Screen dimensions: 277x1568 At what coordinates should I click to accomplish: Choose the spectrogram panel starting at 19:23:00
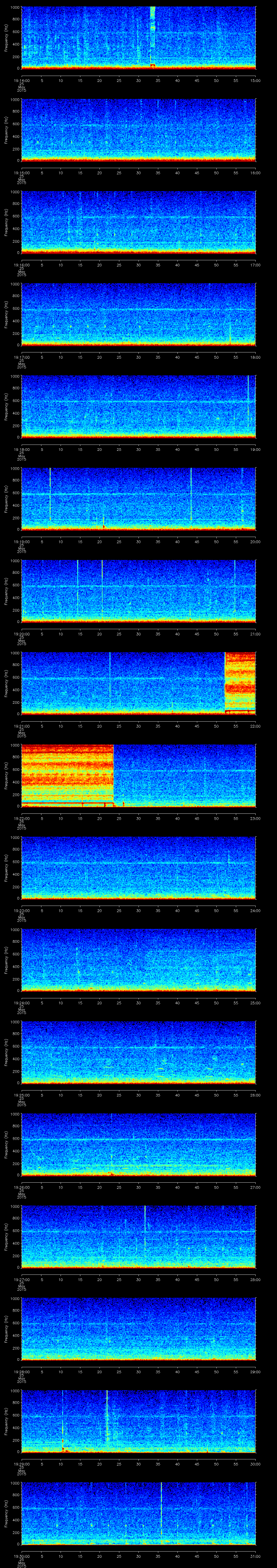[138, 868]
